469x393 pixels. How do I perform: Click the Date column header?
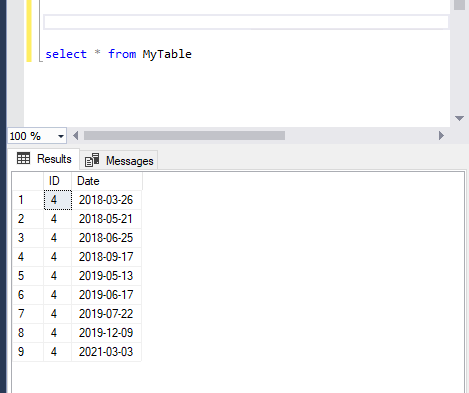(107, 181)
